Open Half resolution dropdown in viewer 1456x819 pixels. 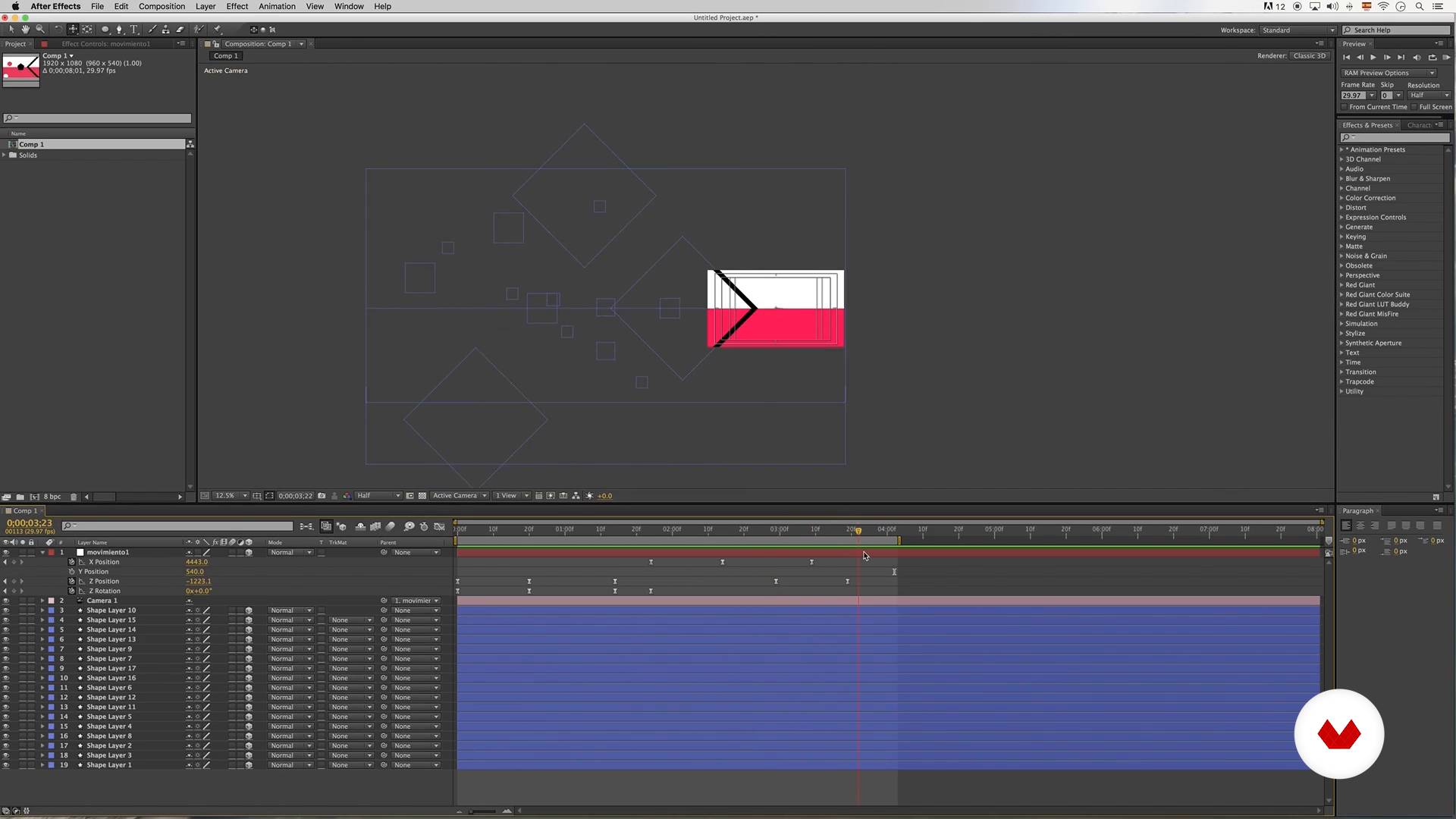click(378, 496)
